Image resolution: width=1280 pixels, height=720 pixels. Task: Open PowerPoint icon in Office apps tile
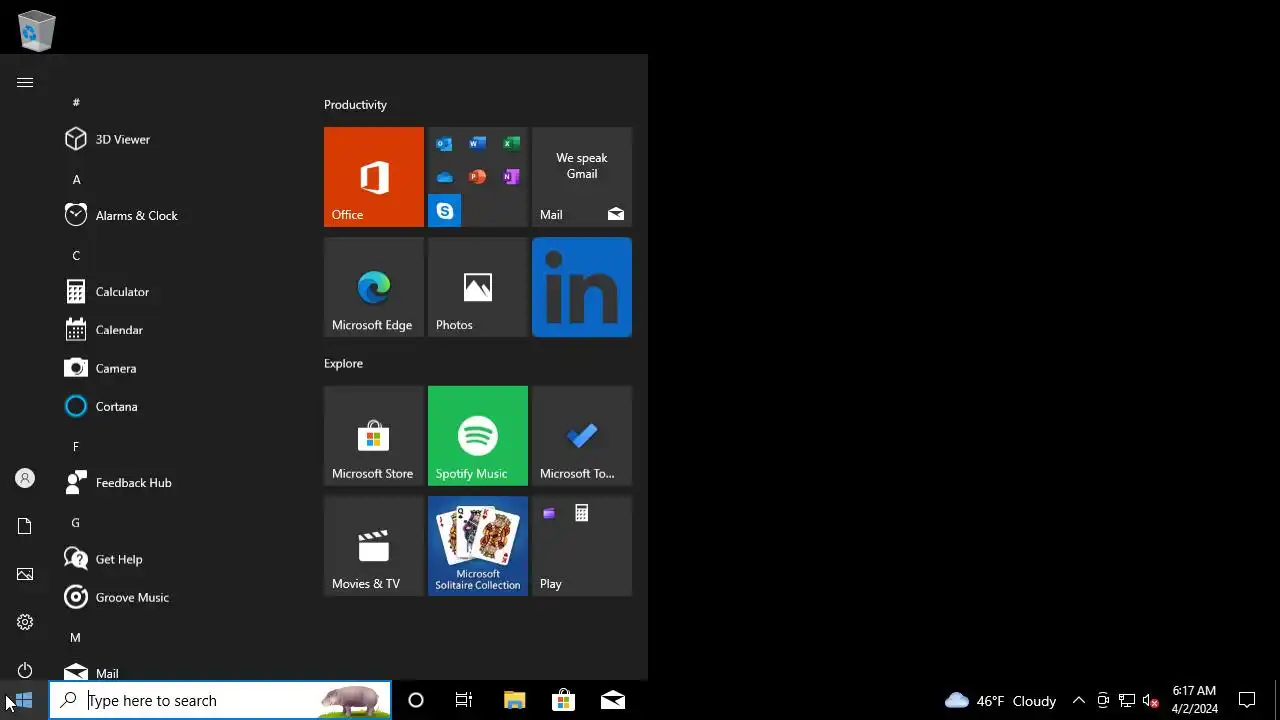(x=477, y=177)
